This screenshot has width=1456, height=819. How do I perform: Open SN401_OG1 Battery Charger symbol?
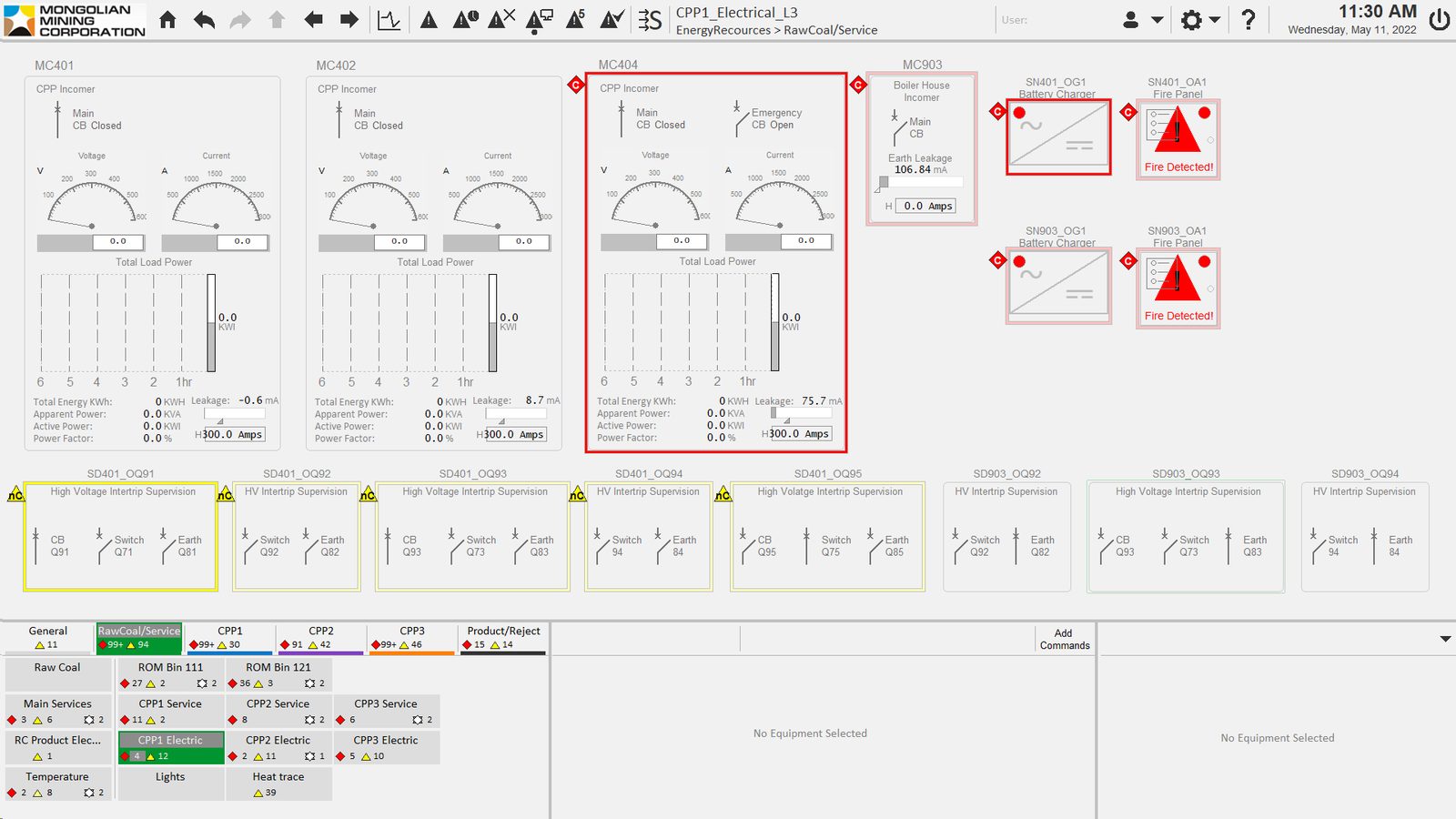[x=1058, y=137]
